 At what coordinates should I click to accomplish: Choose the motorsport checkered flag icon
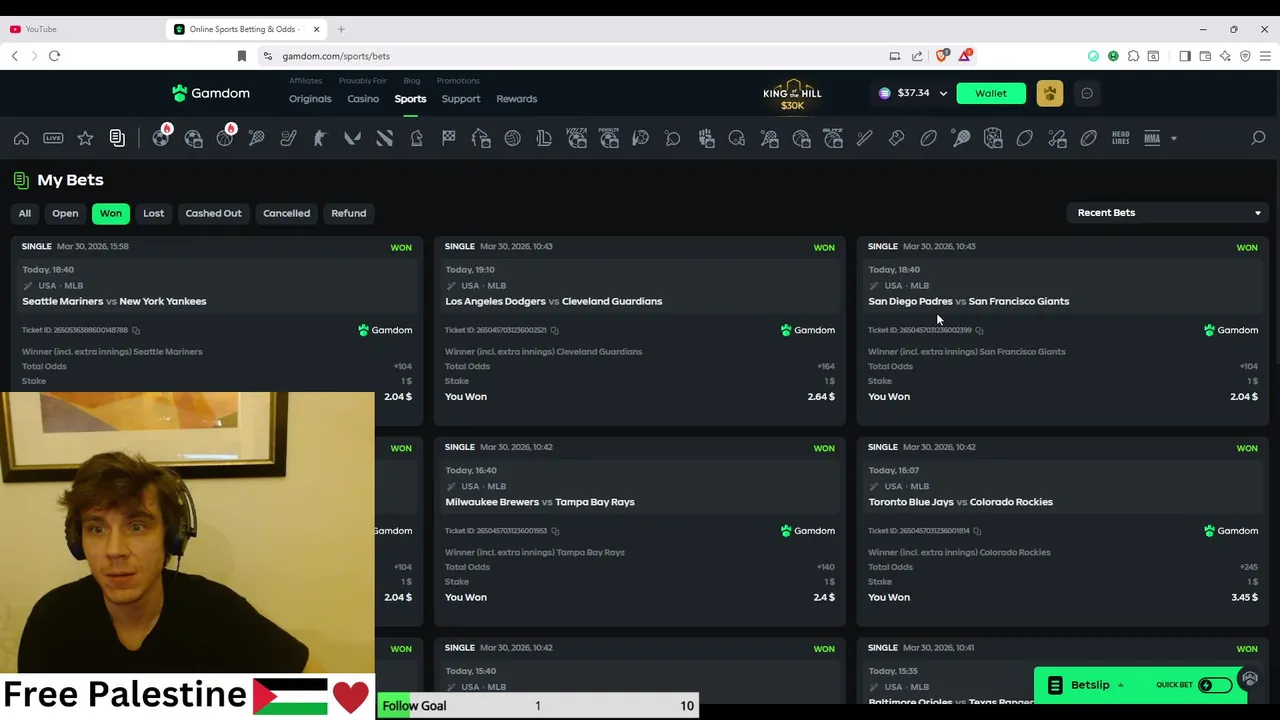tap(448, 138)
